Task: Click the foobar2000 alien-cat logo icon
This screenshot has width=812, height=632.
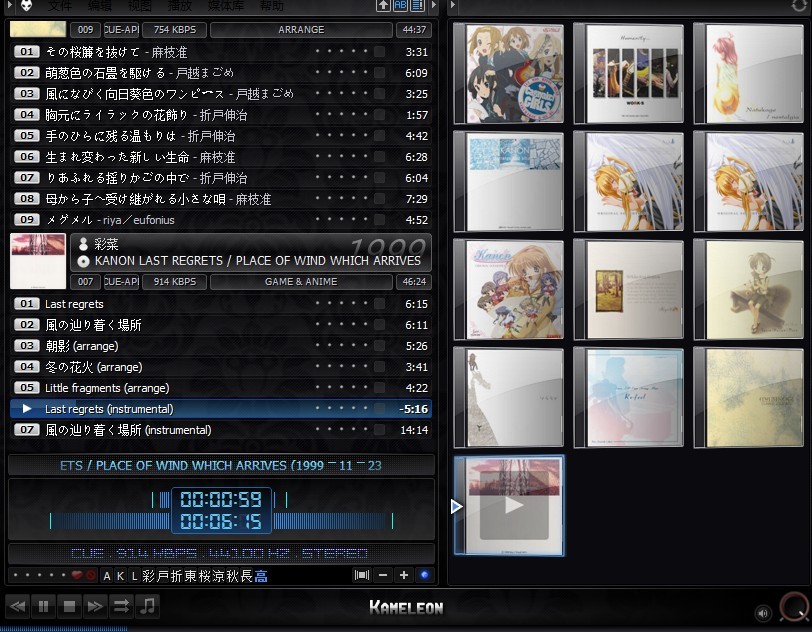Action: point(26,6)
